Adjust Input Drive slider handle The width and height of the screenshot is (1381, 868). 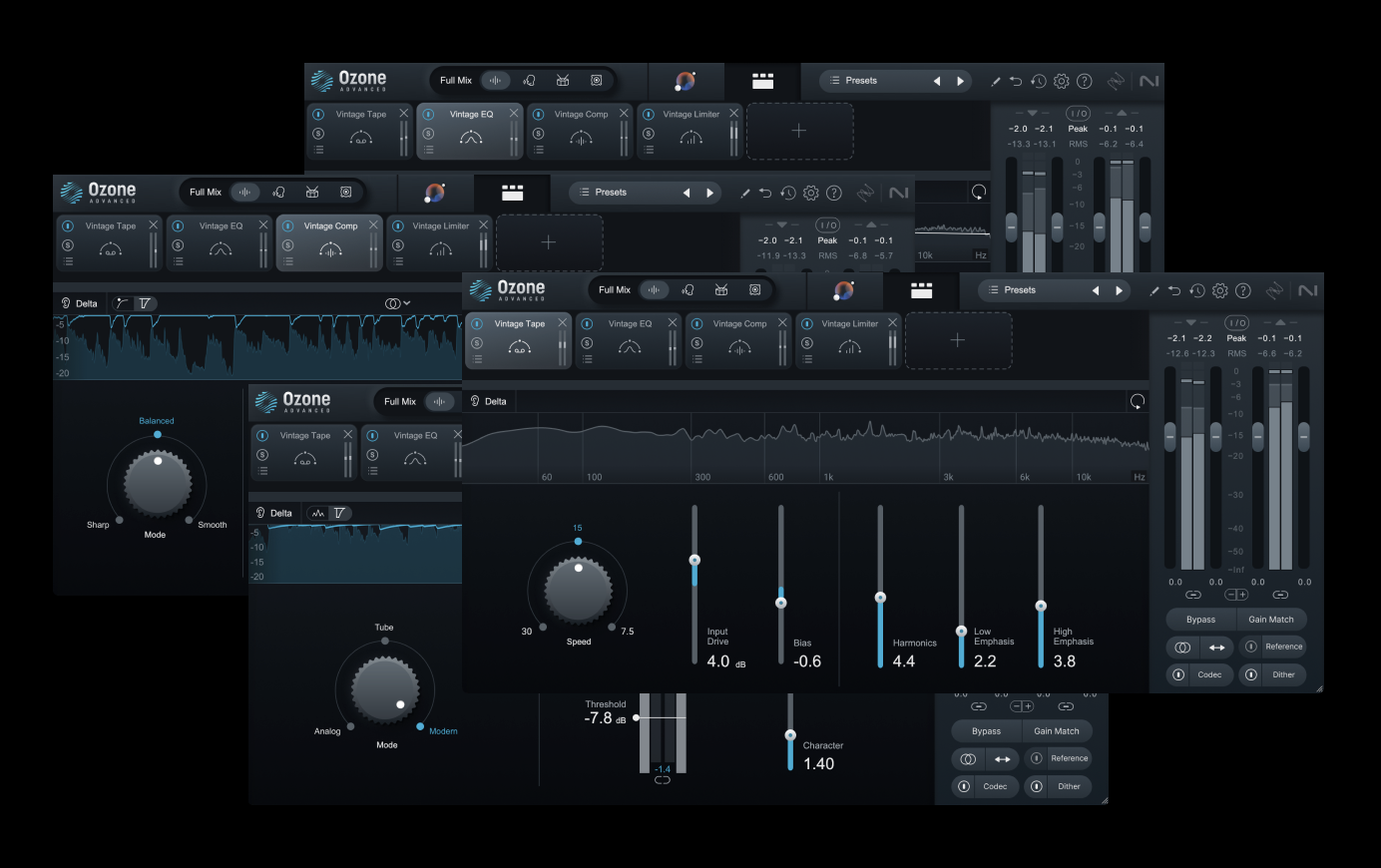coord(694,560)
